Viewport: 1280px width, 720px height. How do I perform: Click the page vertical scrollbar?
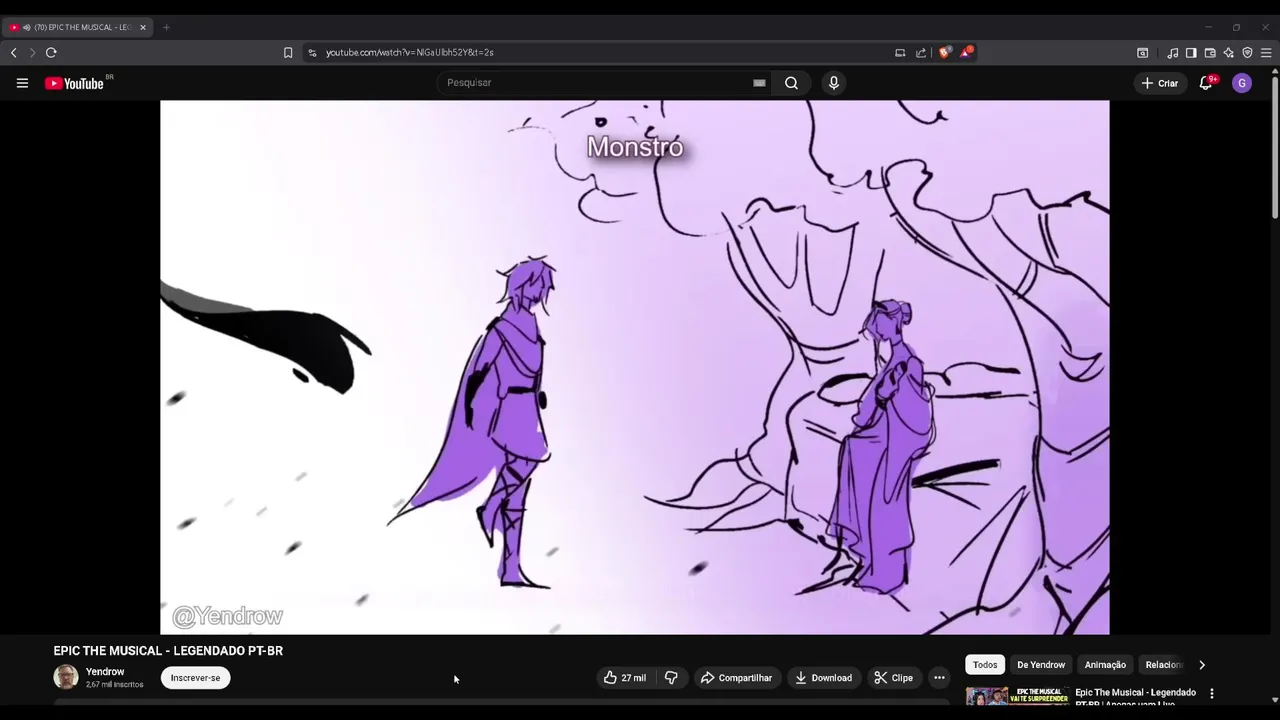pos(1274,150)
